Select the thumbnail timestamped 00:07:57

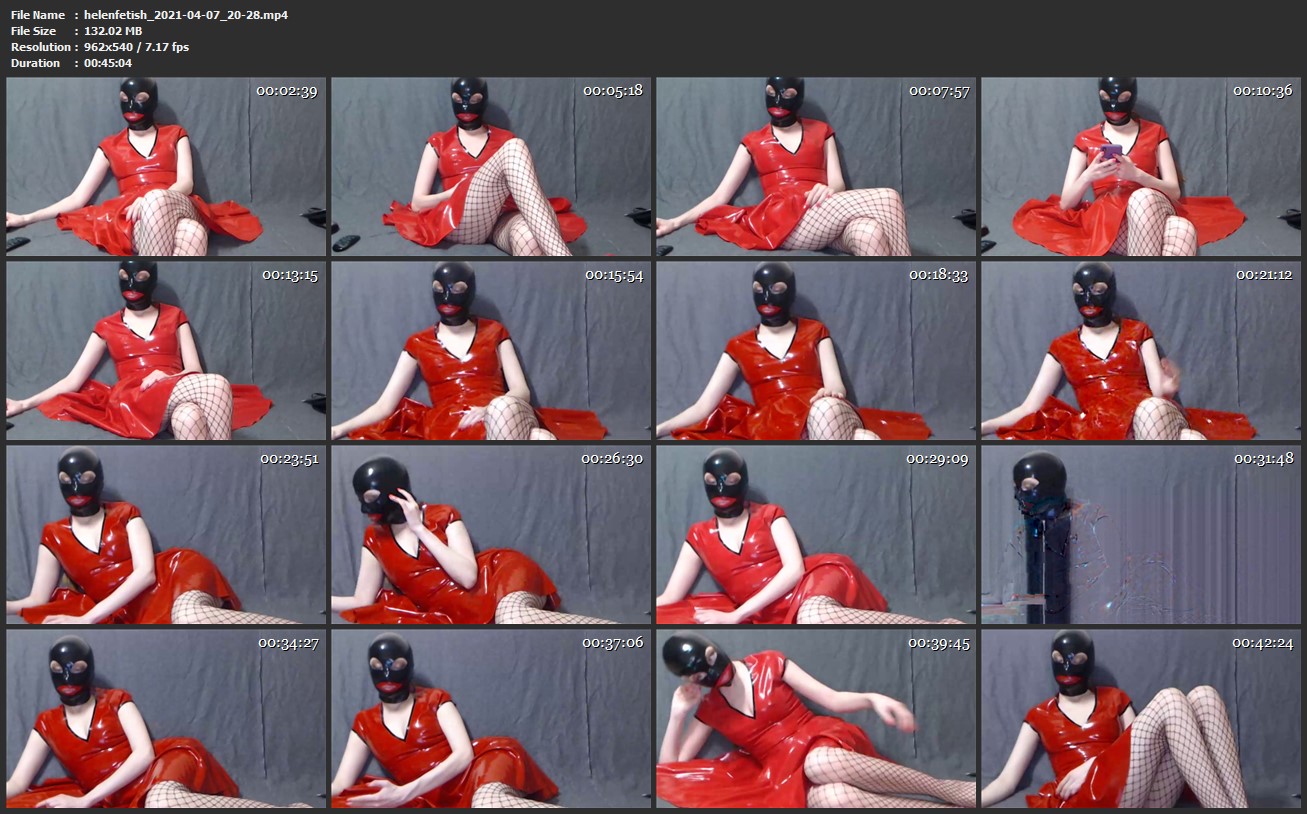pos(816,167)
